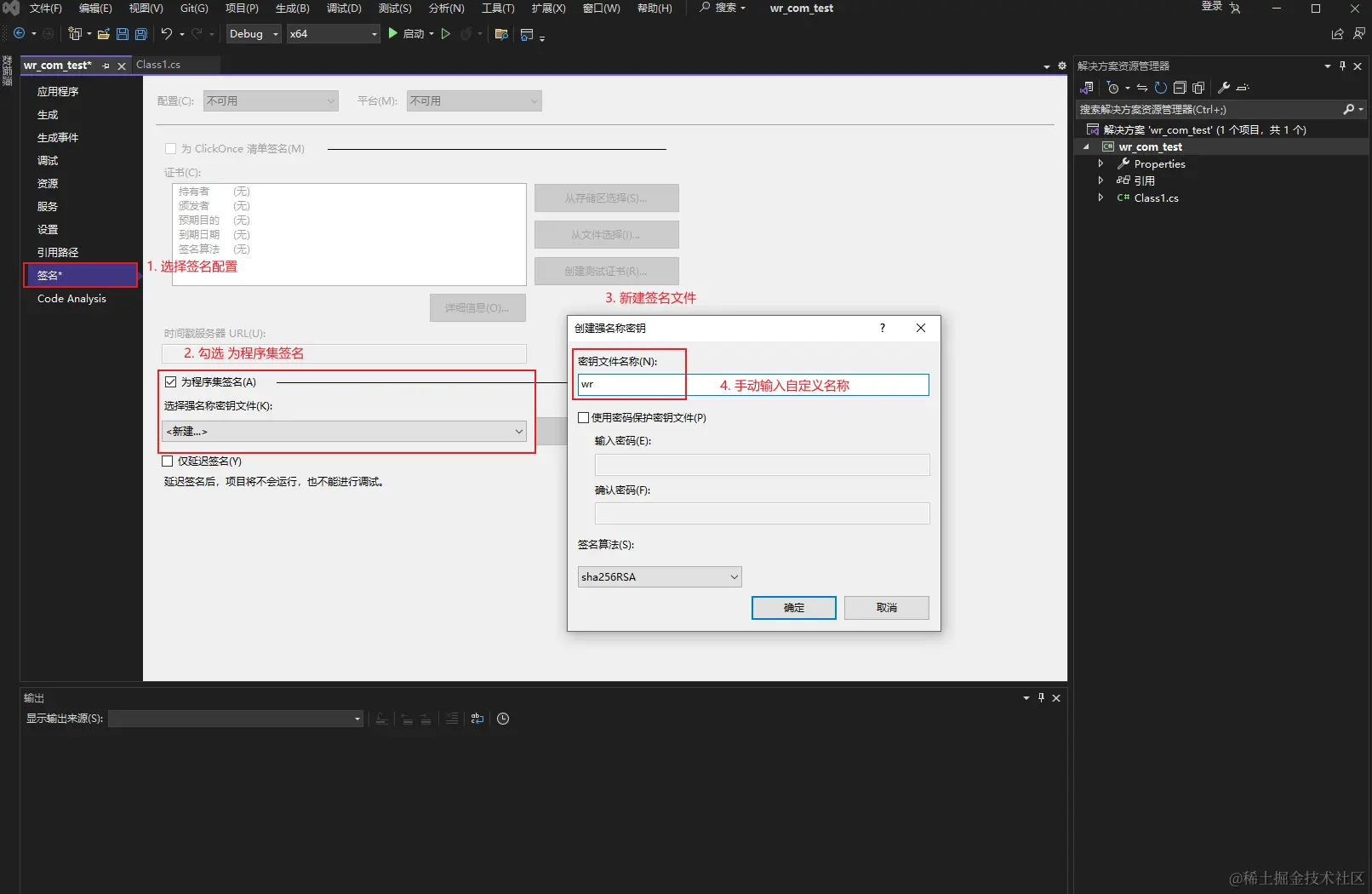Click the search magnifier in Solution Explorer
Image resolution: width=1372 pixels, height=894 pixels.
1348,109
